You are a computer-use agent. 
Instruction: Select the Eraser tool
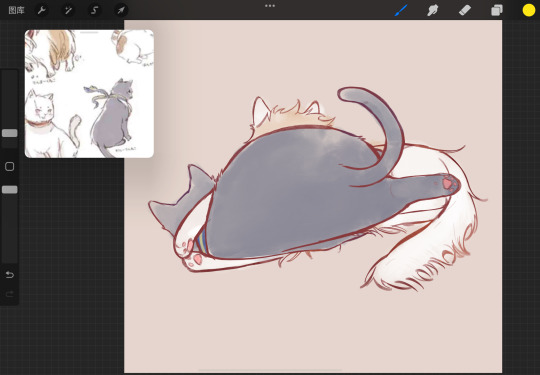pyautogui.click(x=465, y=10)
